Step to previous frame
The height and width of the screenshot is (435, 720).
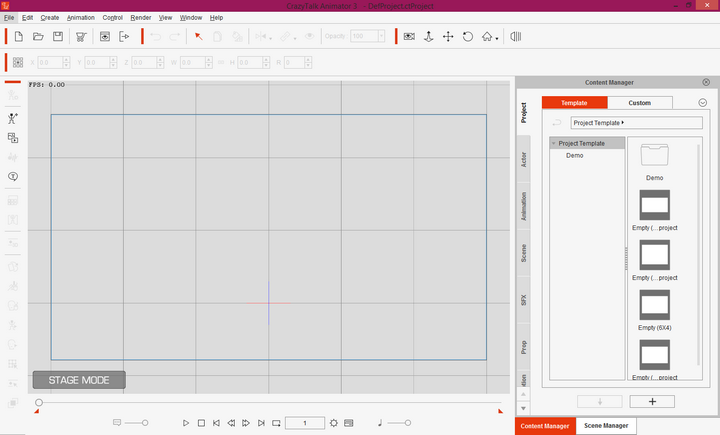[x=231, y=423]
